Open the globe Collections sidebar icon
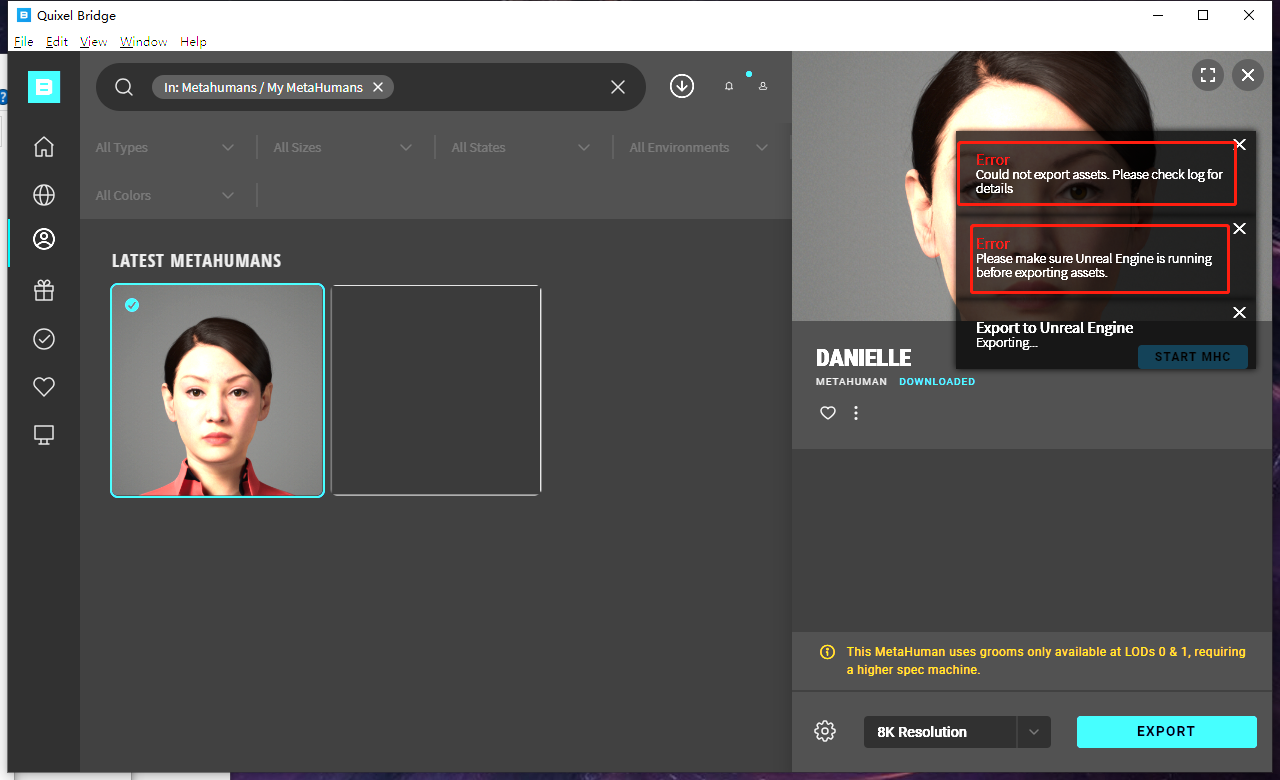The width and height of the screenshot is (1280, 780). pos(44,195)
